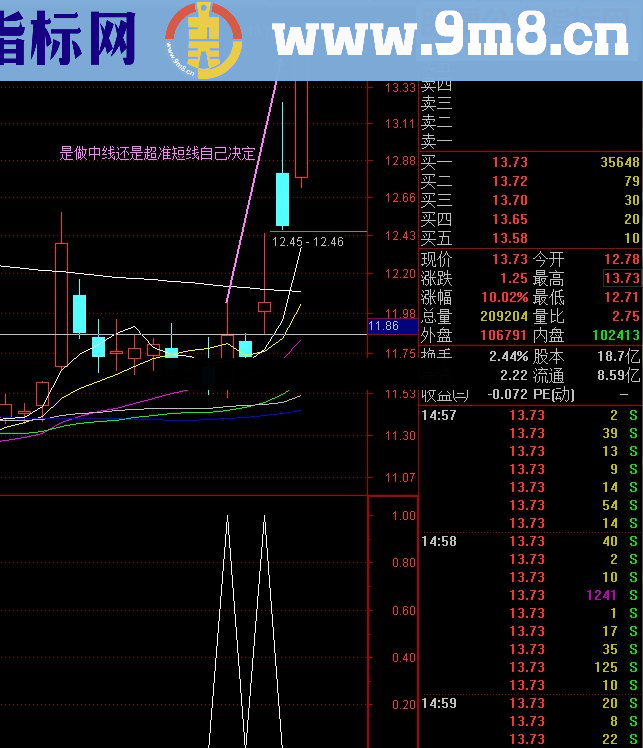Click the 内盘 value 102413
The image size is (643, 748).
tap(616, 335)
